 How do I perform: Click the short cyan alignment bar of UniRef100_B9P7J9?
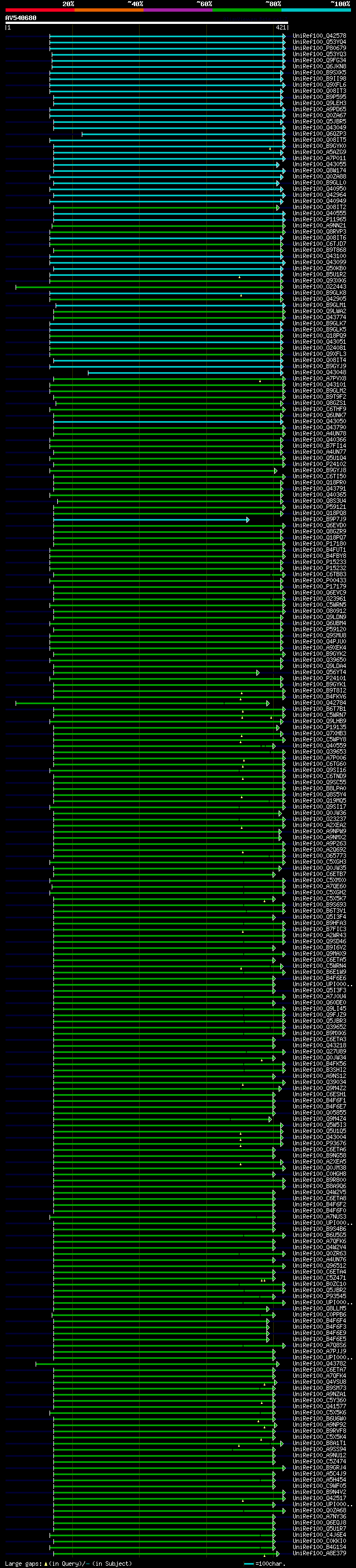[151, 520]
